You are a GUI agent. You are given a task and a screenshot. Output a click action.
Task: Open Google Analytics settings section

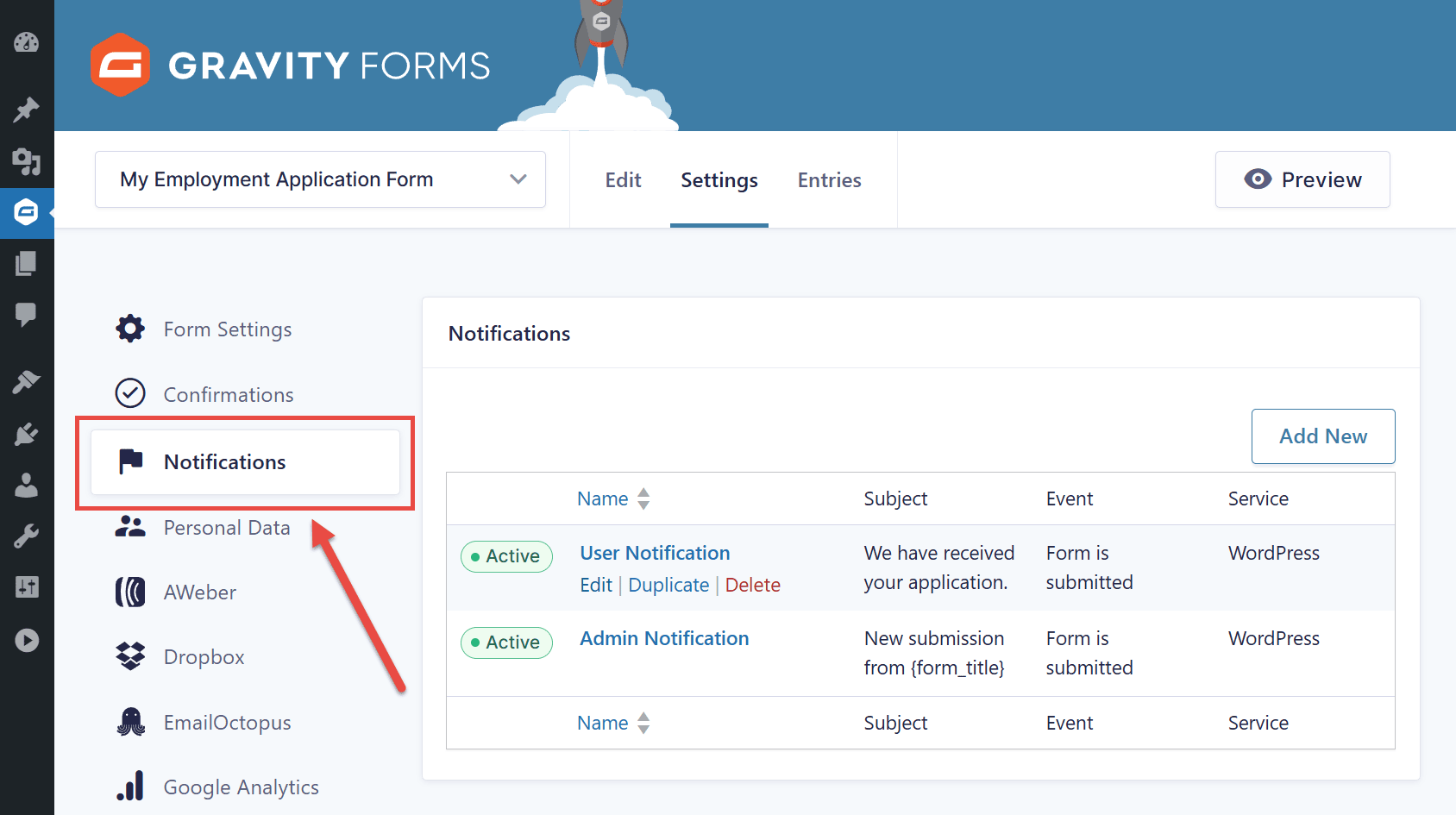pyautogui.click(x=242, y=787)
